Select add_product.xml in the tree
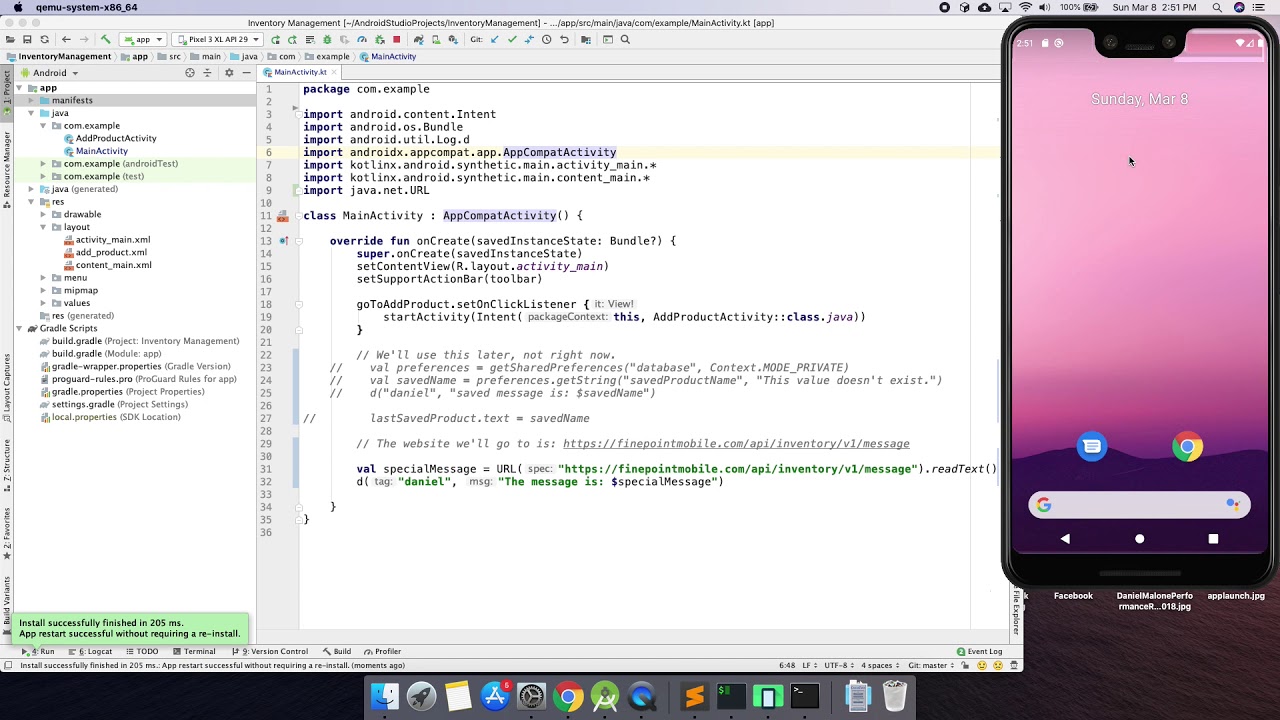This screenshot has height=720, width=1280. [111, 253]
